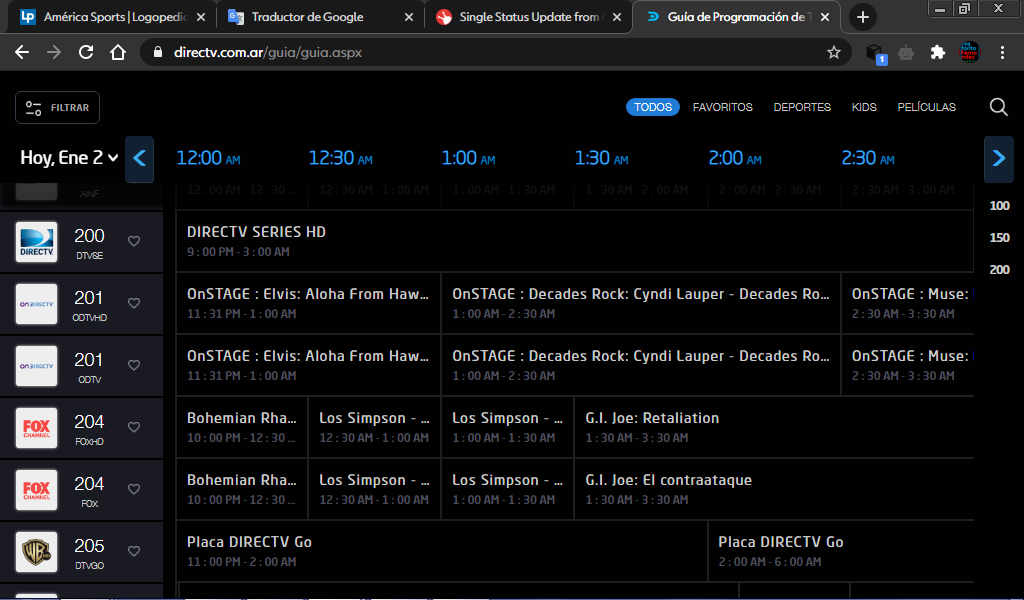Go to browser home page

point(118,52)
